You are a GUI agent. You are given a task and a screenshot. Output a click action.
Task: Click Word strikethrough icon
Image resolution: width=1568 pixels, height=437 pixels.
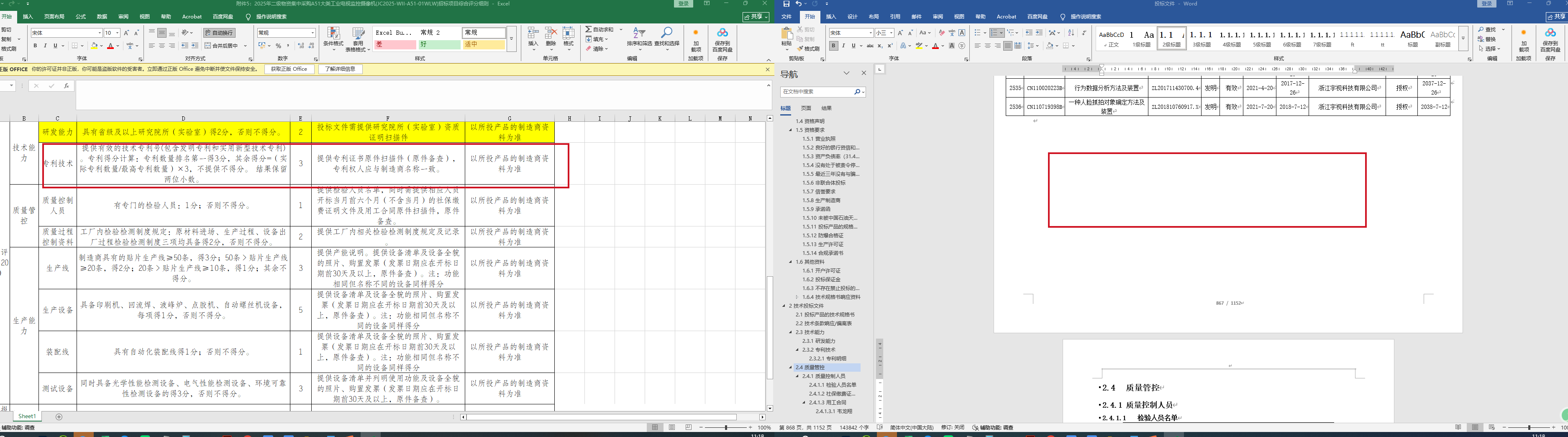pos(870,46)
